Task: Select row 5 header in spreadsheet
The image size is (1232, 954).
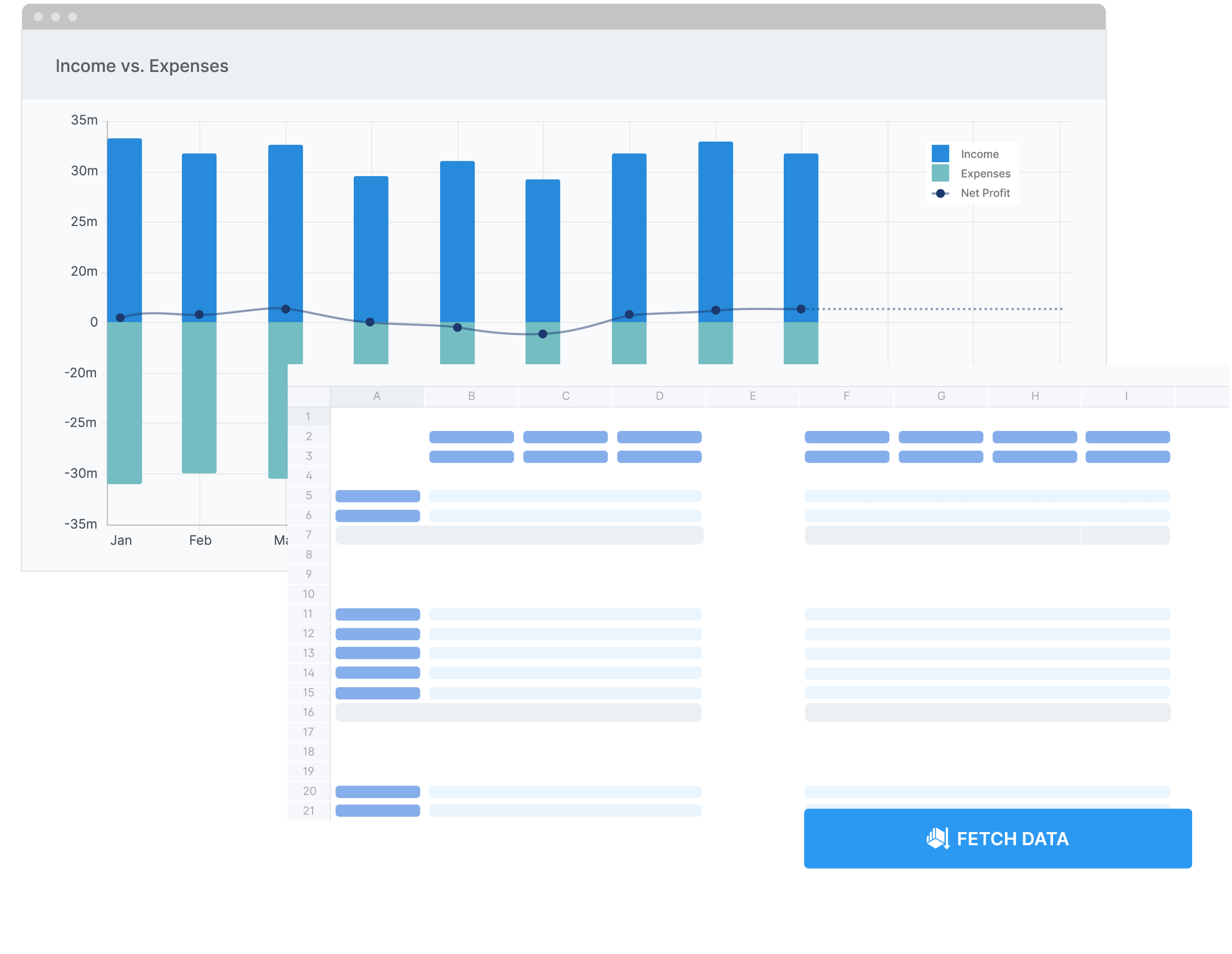Action: (x=309, y=495)
